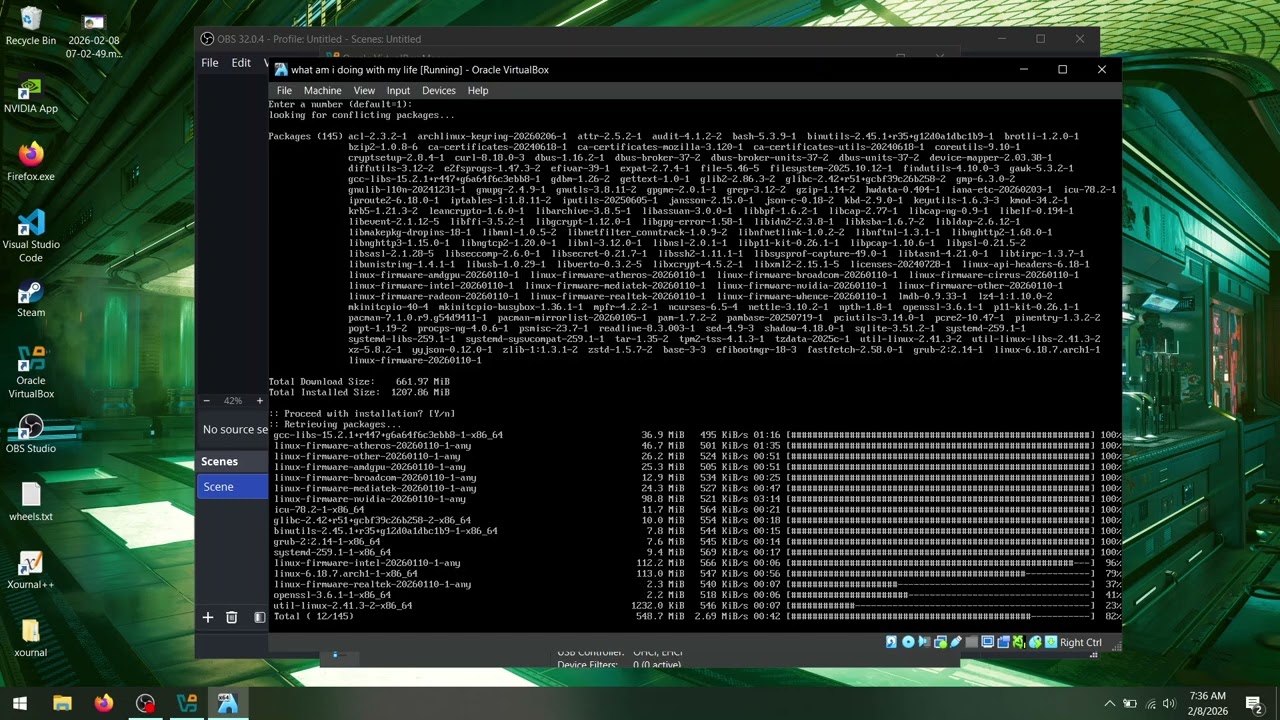1280x720 pixels.
Task: Click the recording icon in VirtualBox status bar
Action: pos(1003,642)
